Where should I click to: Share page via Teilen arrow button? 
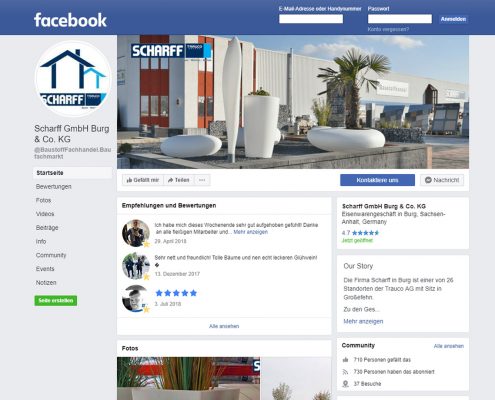(x=179, y=180)
